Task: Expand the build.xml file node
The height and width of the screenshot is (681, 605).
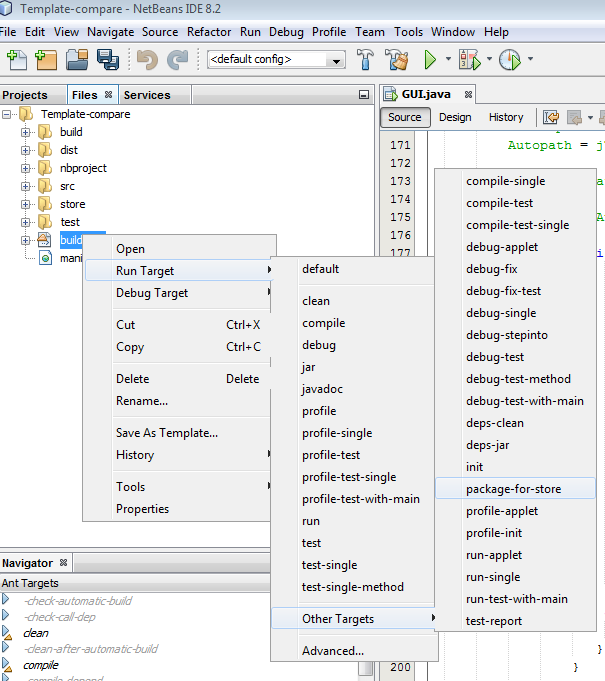Action: coord(26,241)
